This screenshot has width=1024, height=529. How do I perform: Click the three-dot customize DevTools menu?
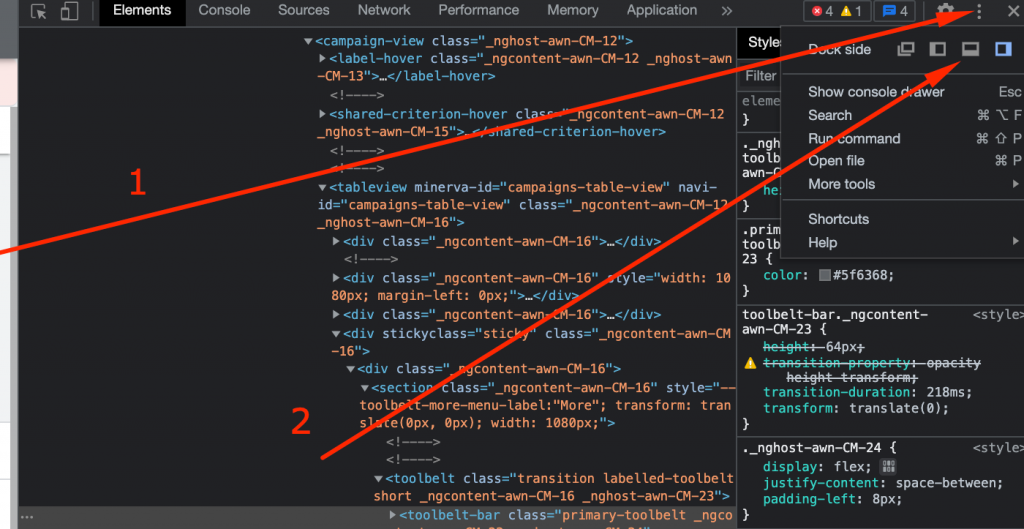coord(979,11)
